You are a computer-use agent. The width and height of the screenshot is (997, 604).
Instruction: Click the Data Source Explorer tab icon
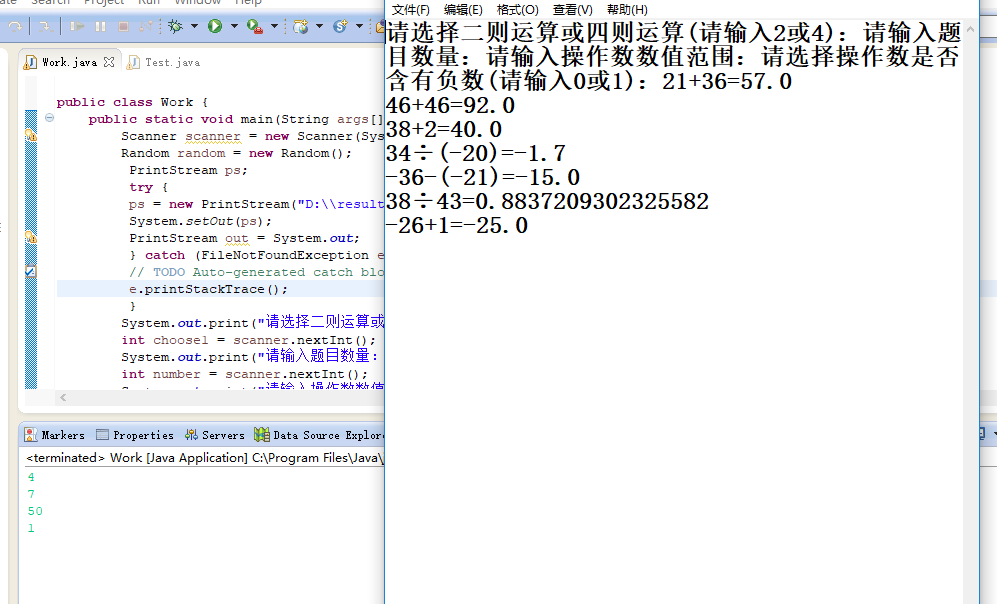261,435
